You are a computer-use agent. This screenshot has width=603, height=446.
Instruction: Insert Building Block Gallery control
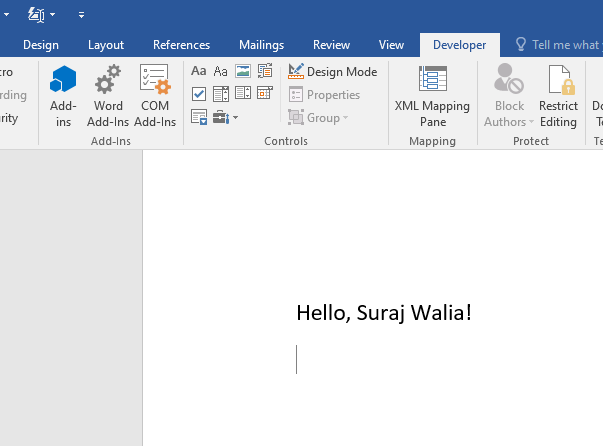tap(265, 71)
